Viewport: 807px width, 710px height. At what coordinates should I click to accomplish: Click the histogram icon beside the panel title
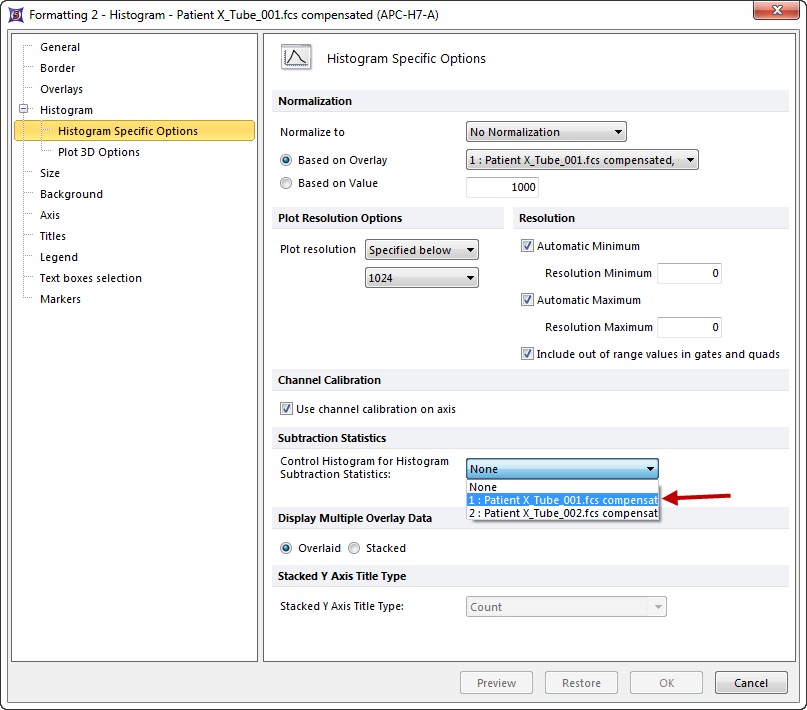click(296, 58)
